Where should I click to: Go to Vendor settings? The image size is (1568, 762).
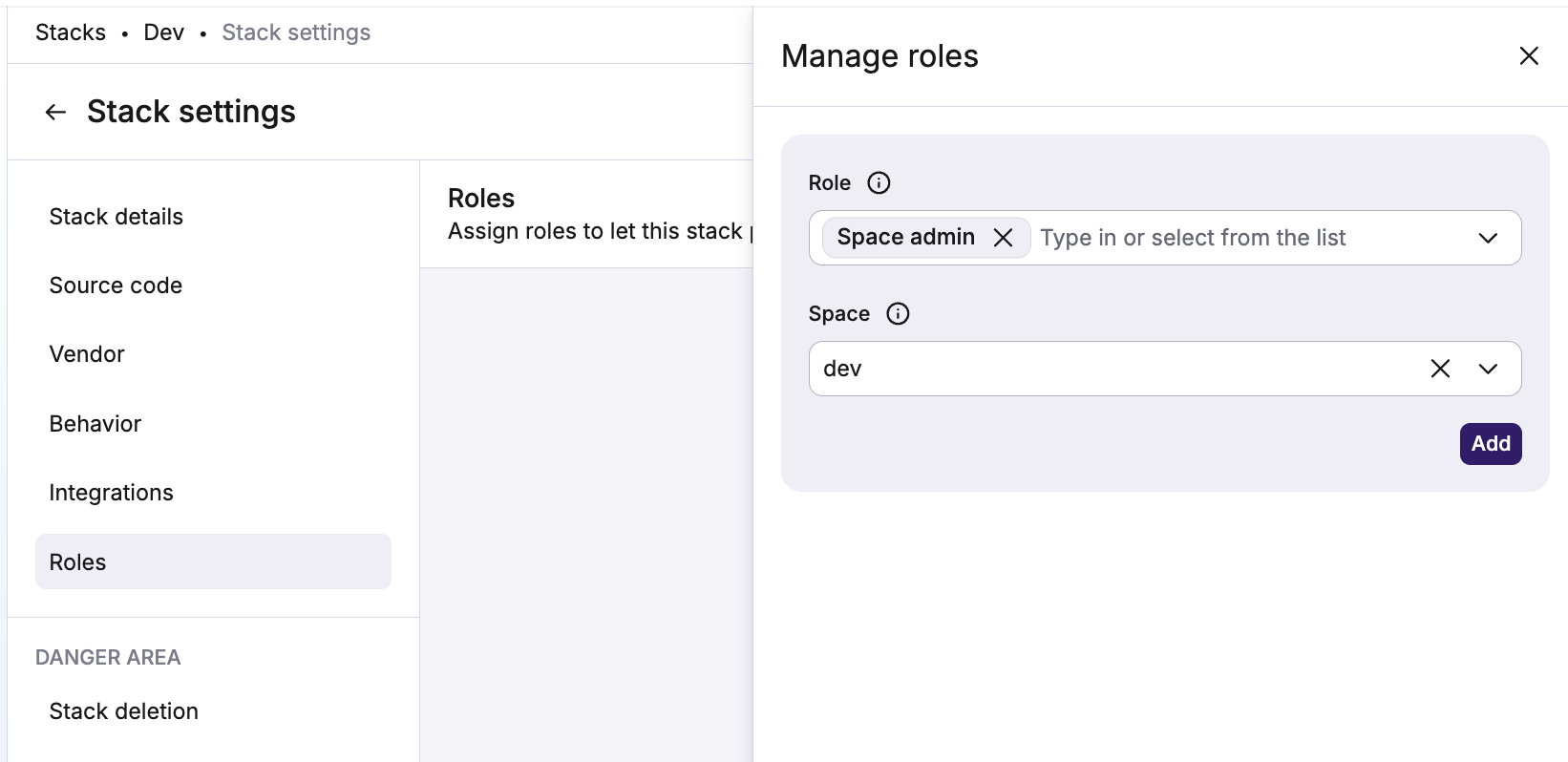point(87,354)
